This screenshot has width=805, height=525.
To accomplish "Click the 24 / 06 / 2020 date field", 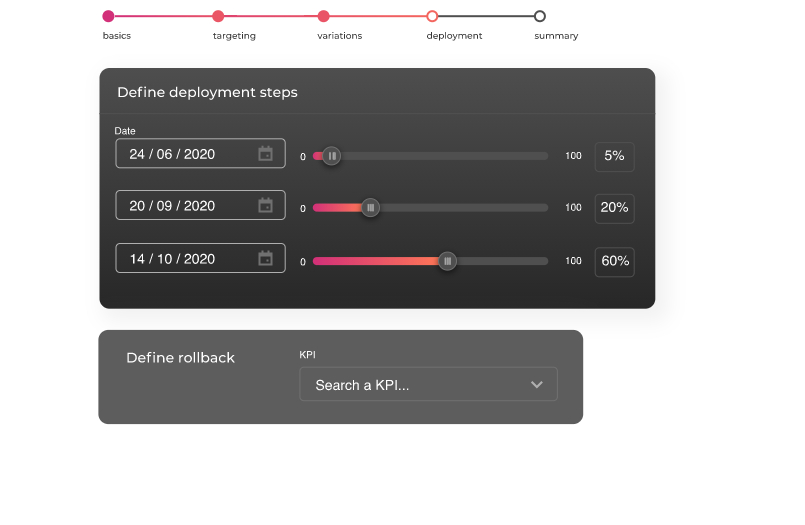I will tap(185, 154).
